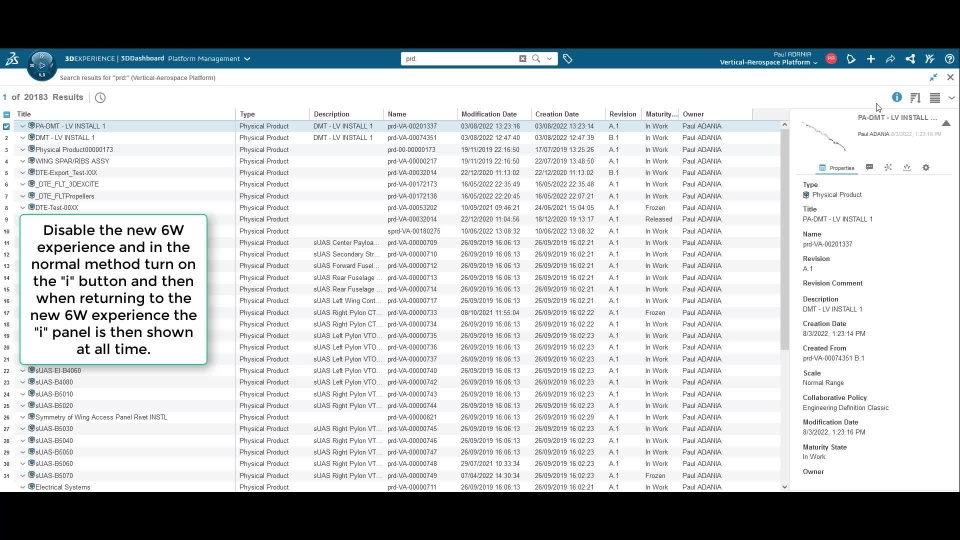This screenshot has height=540, width=960.
Task: Expand the Electrical Systems row
Action: 23,487
